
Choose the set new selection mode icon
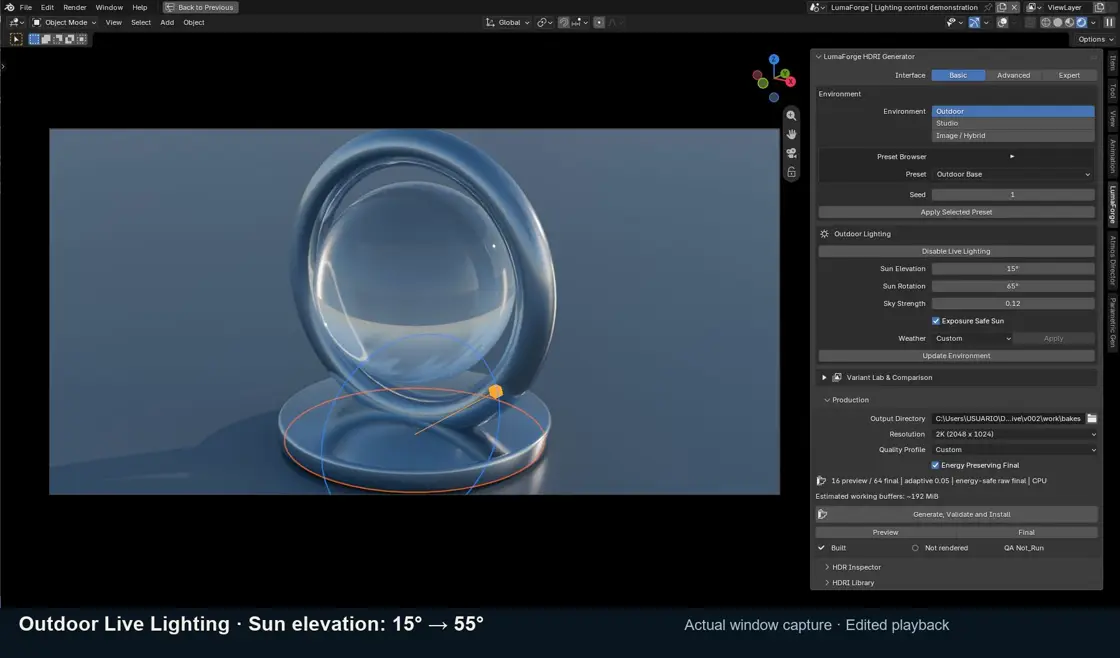(34, 39)
